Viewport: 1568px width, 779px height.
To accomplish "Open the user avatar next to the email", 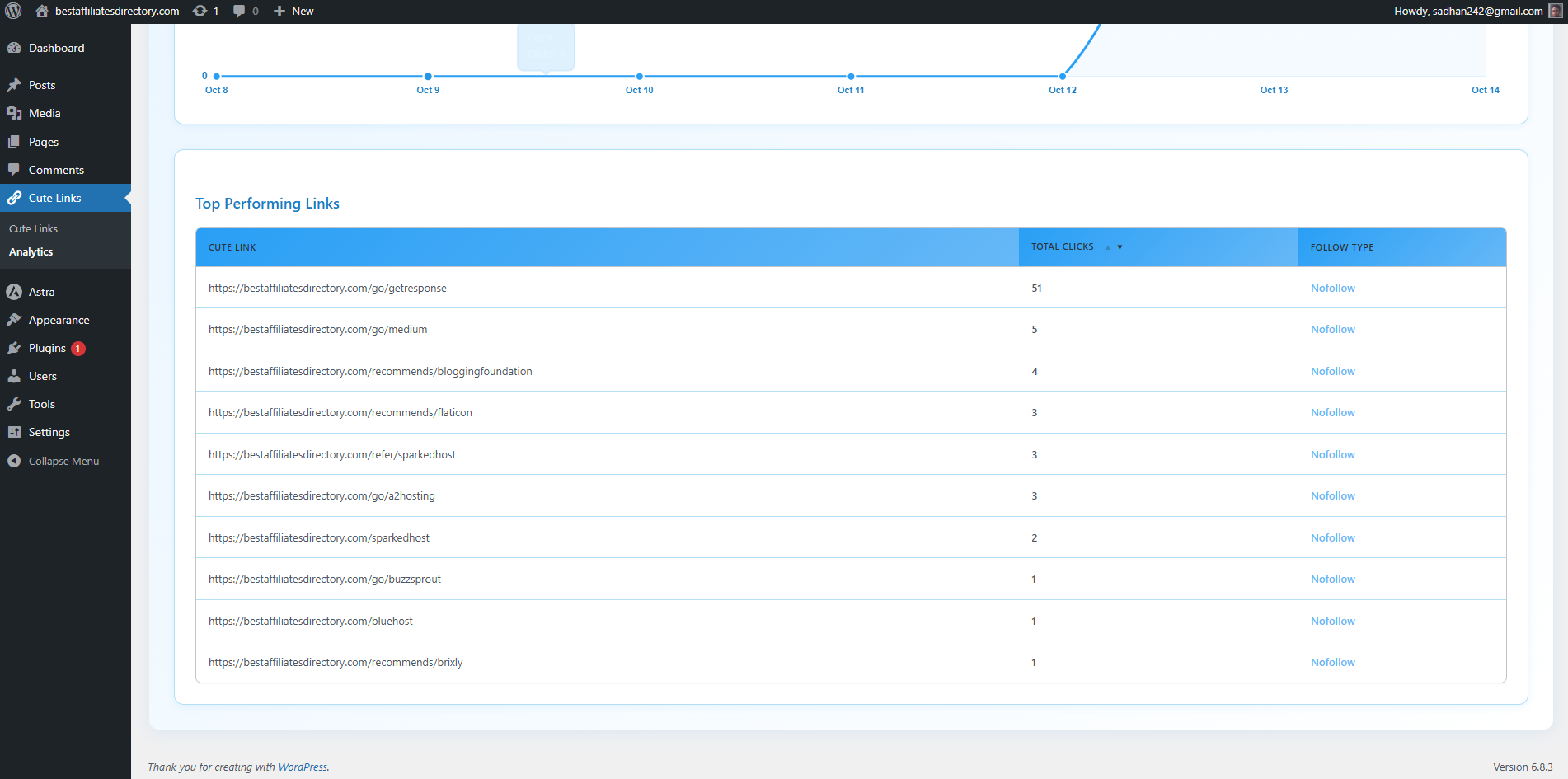I will point(1553,11).
